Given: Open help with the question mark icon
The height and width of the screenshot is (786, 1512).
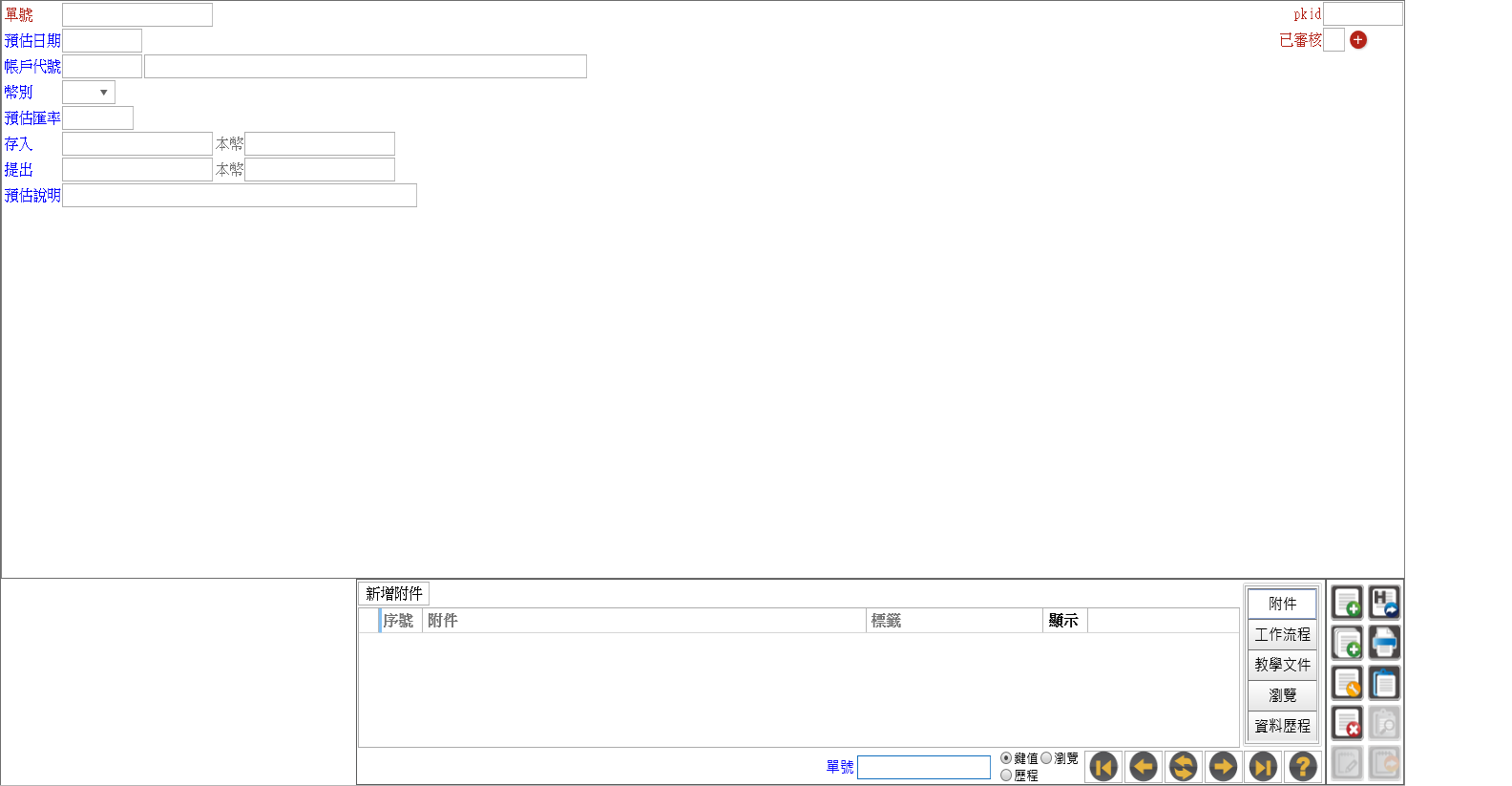Looking at the screenshot, I should pyautogui.click(x=1302, y=766).
